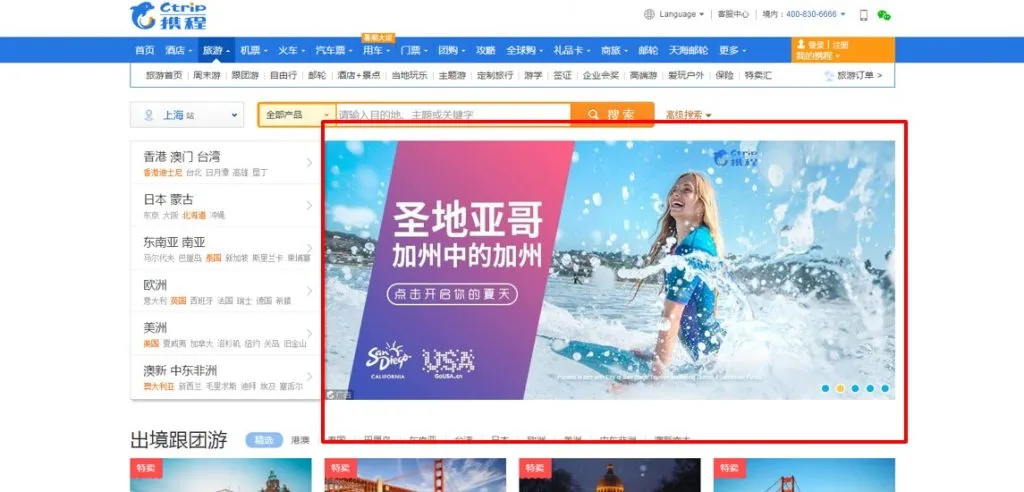The height and width of the screenshot is (492, 1024).
Task: Click 点击开启你的夏天 banner button
Action: coord(452,294)
